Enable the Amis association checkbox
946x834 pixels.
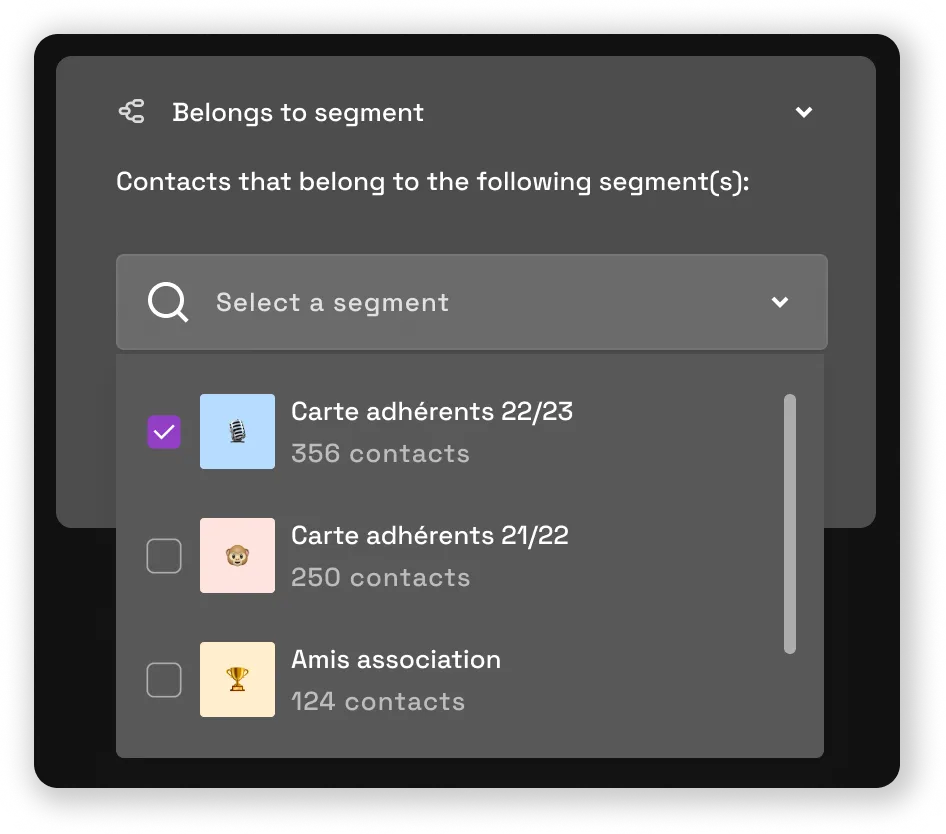(163, 679)
